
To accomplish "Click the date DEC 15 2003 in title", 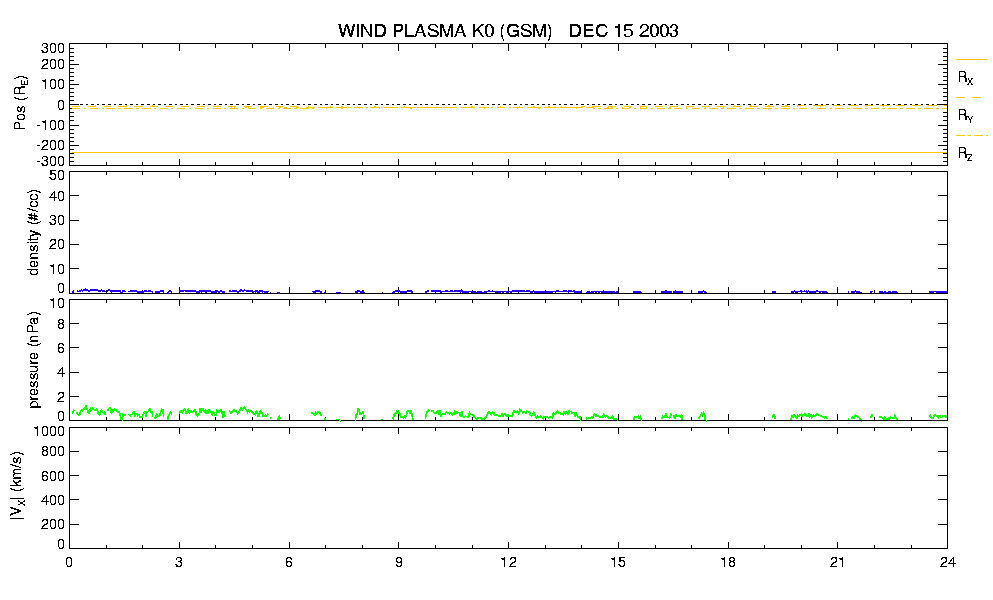I will pos(623,30).
